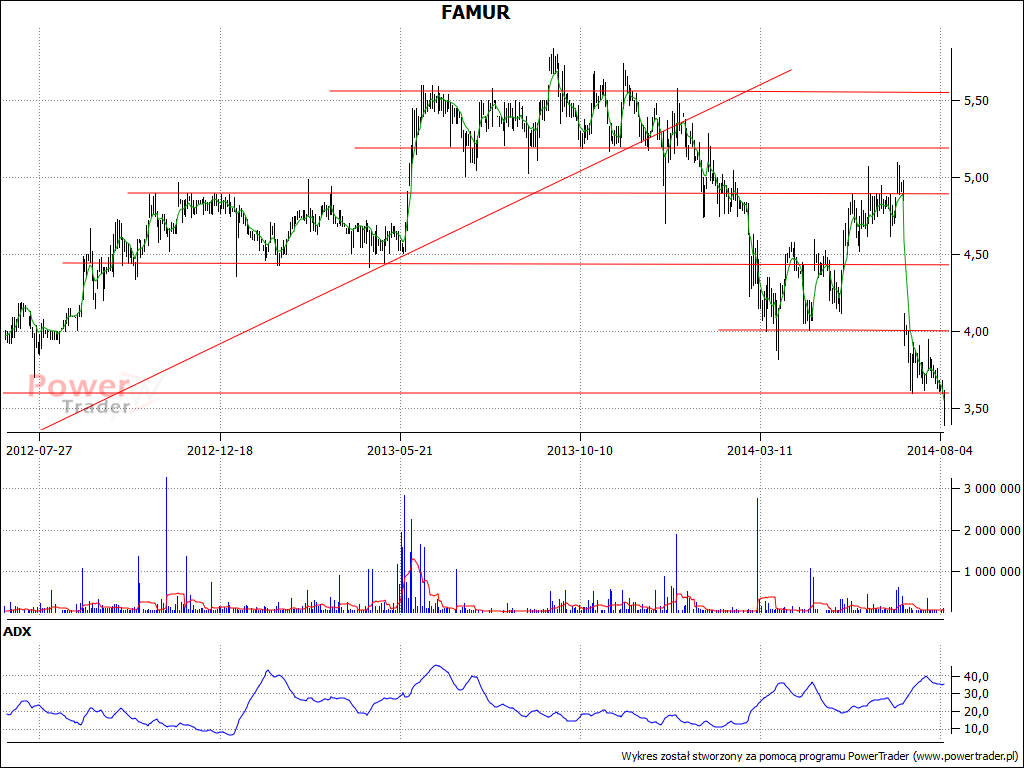This screenshot has width=1024, height=768.
Task: Click the 4,00 price axis label
Action: [x=976, y=332]
